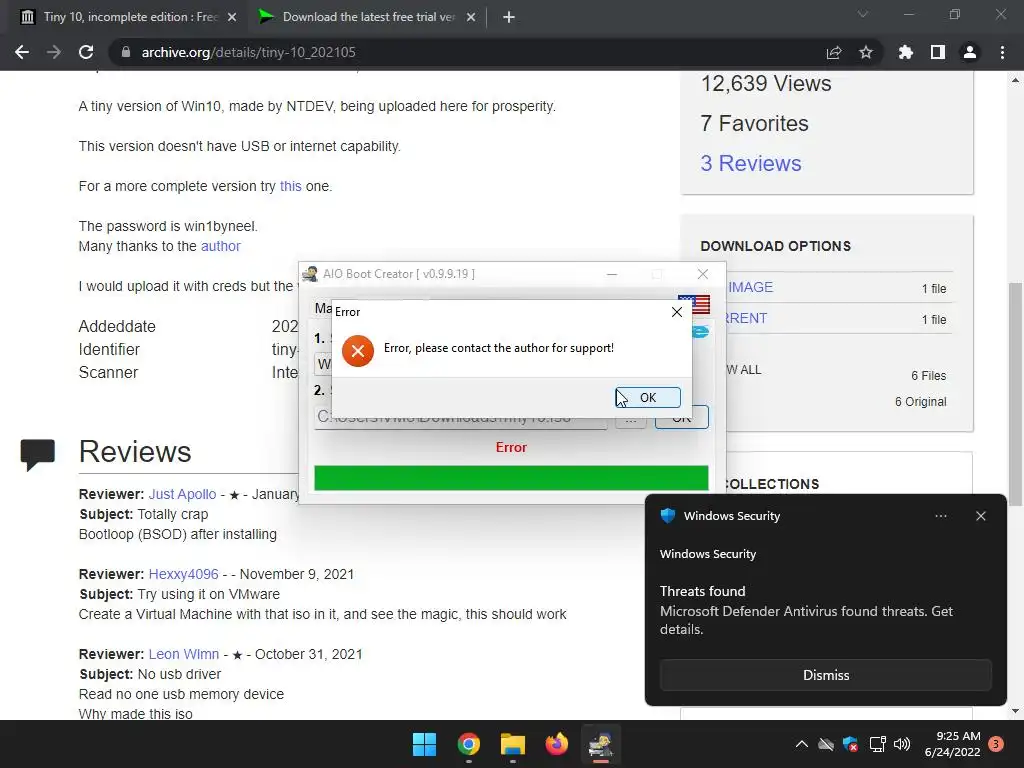Open a new browser tab

point(509,17)
